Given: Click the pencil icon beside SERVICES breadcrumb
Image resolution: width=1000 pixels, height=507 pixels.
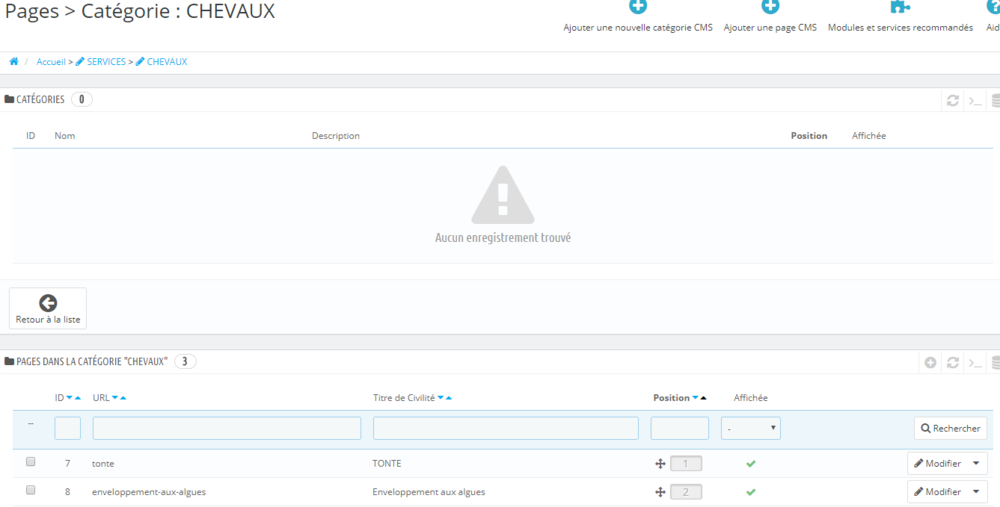Looking at the screenshot, I should 80,62.
